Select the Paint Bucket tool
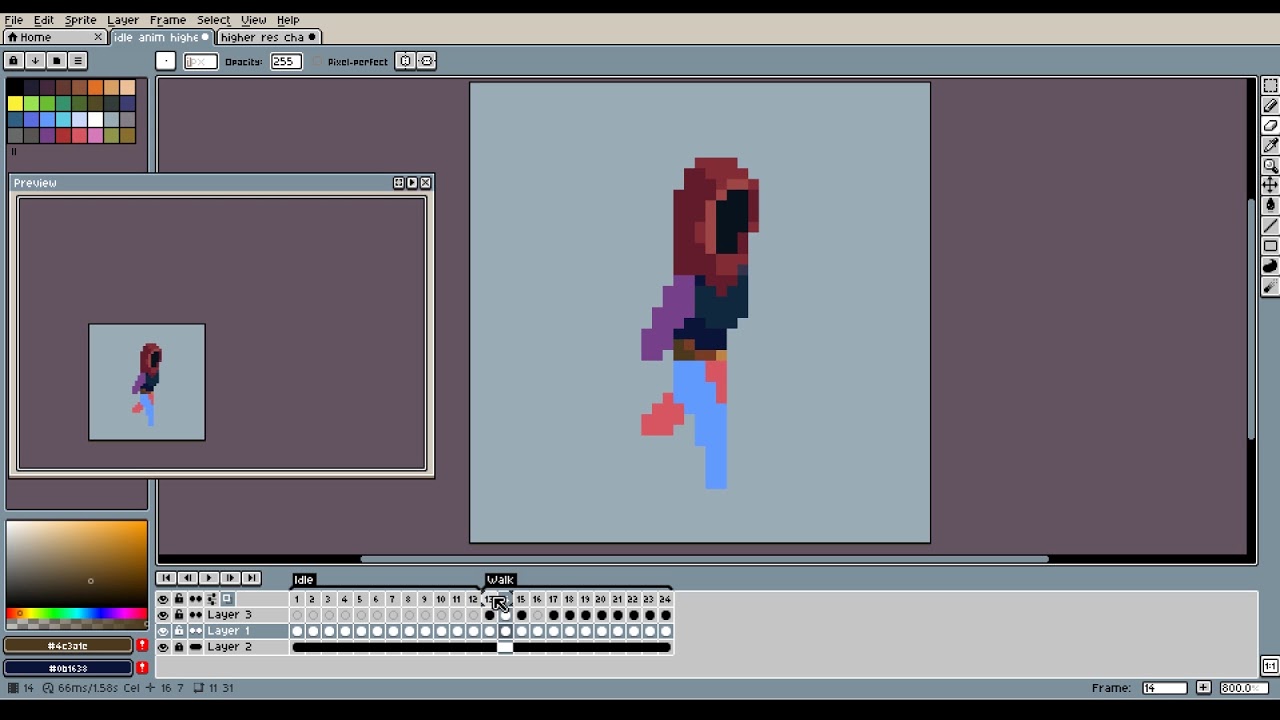The width and height of the screenshot is (1280, 720). (1270, 205)
